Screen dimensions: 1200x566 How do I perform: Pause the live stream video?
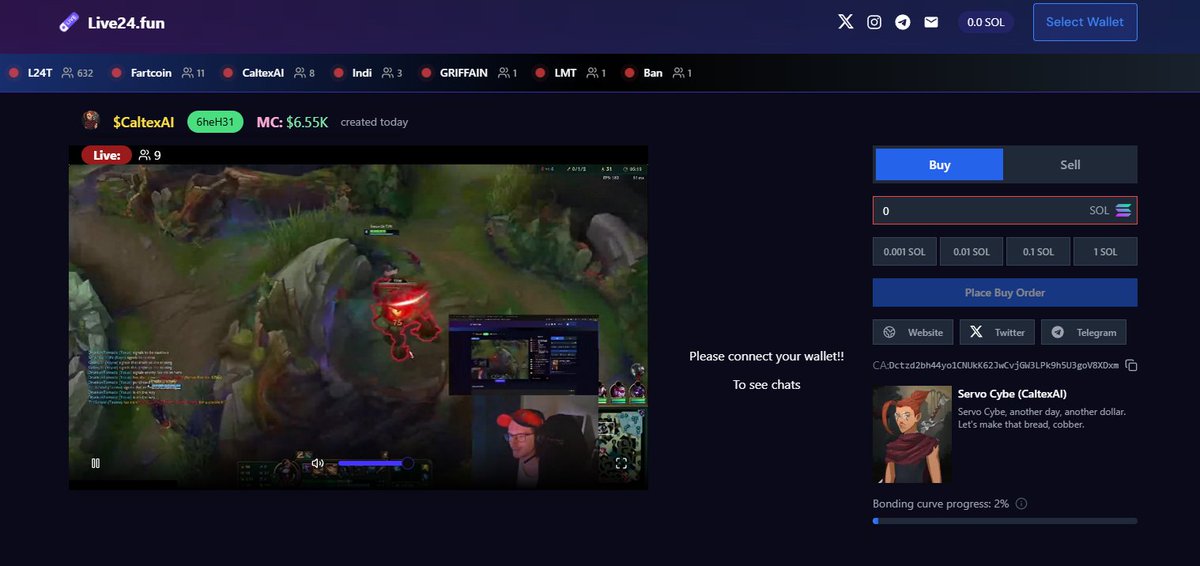click(96, 463)
